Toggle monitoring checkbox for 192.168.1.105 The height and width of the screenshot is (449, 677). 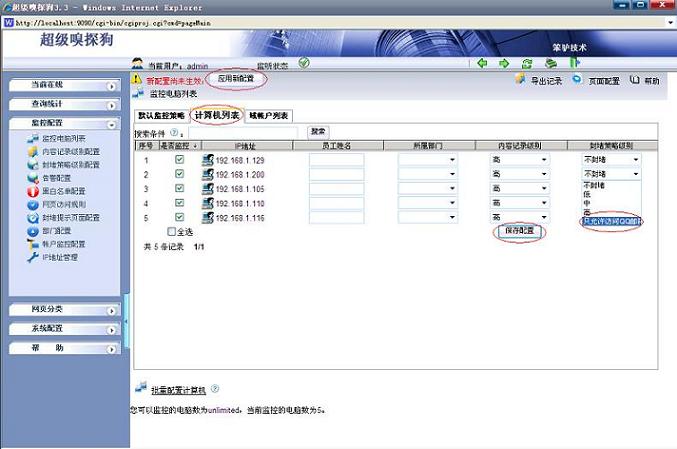(x=179, y=188)
